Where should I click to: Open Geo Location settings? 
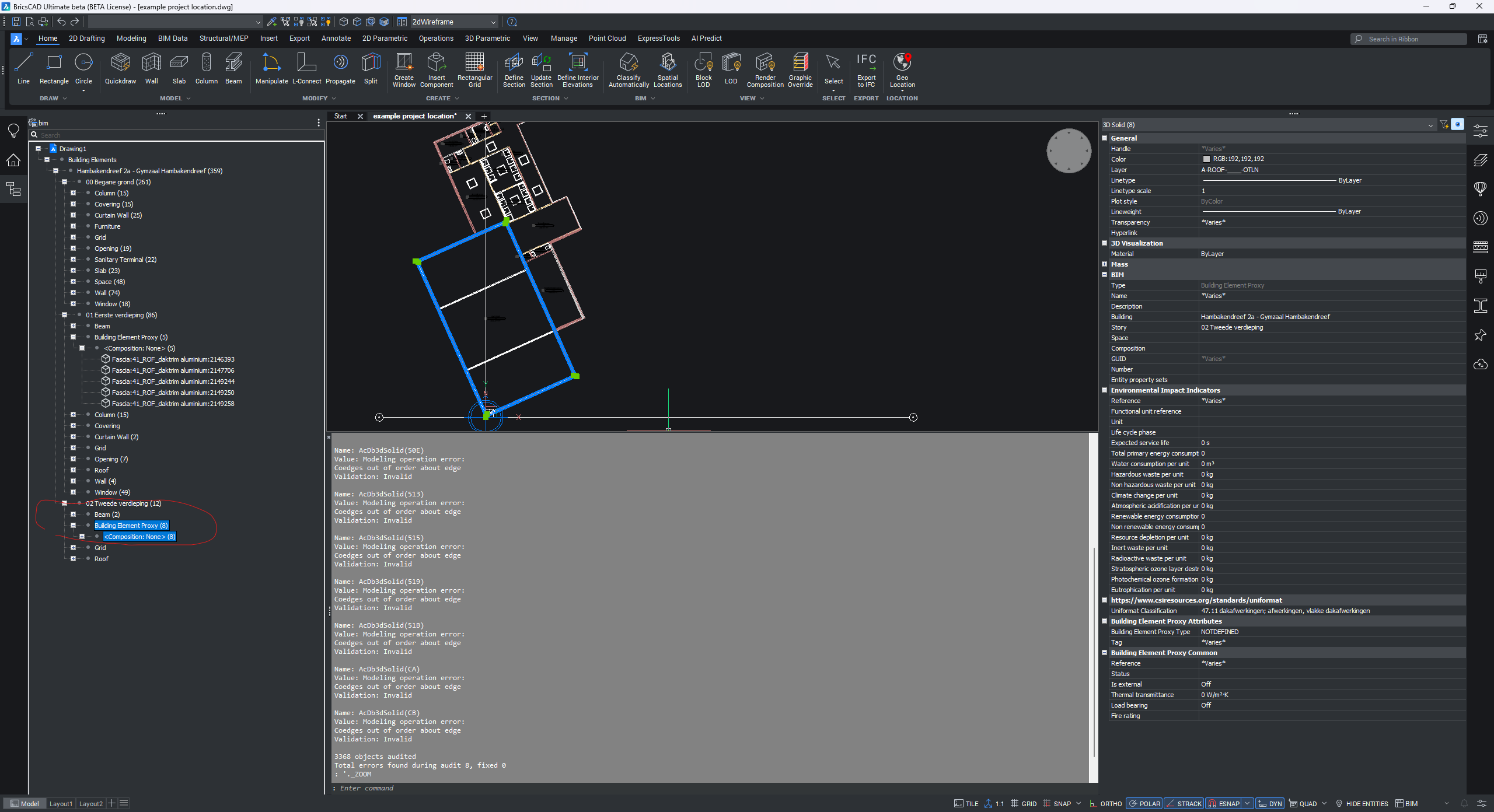[902, 70]
